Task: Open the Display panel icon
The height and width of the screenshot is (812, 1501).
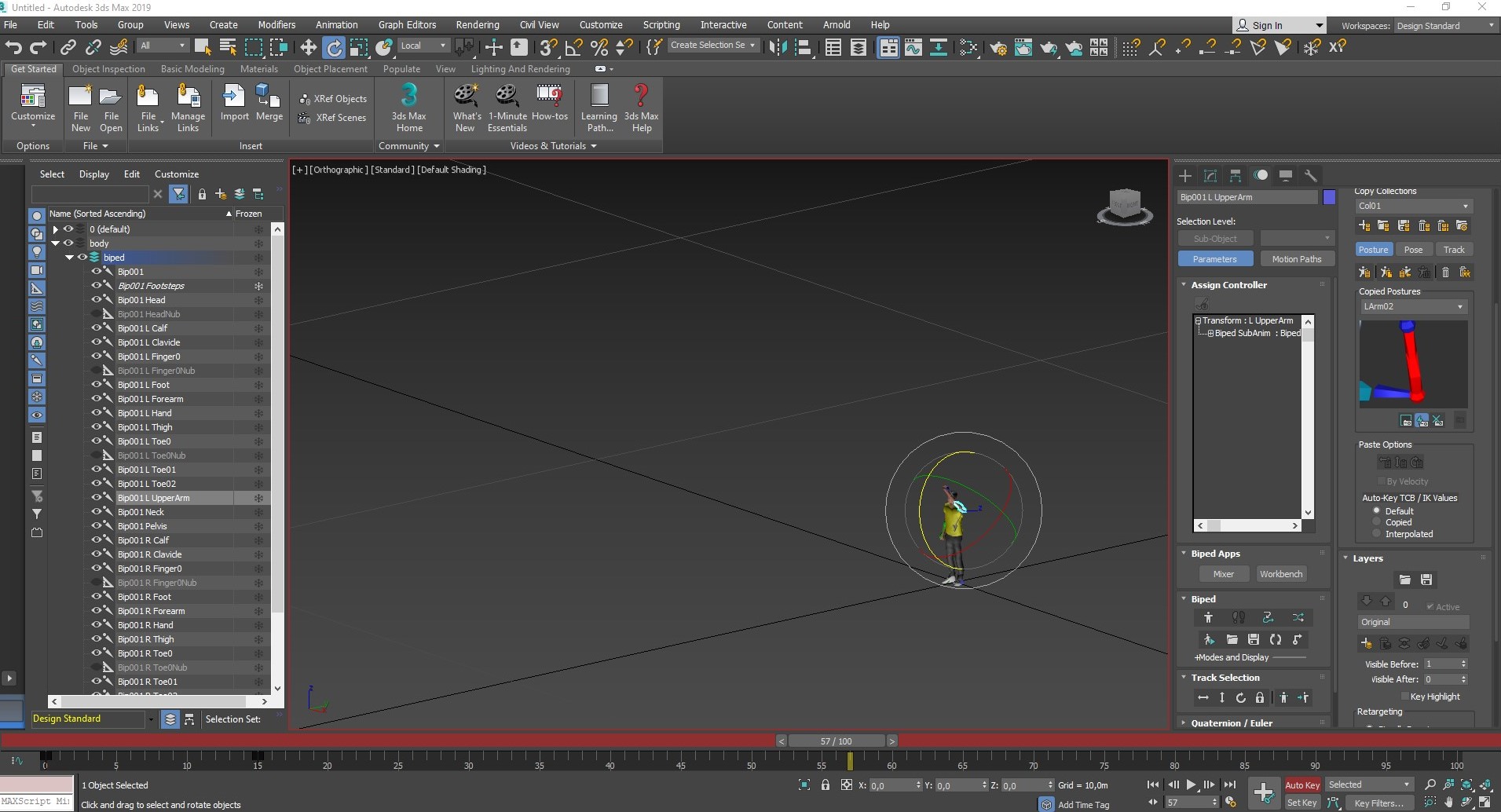Action: [x=1286, y=175]
